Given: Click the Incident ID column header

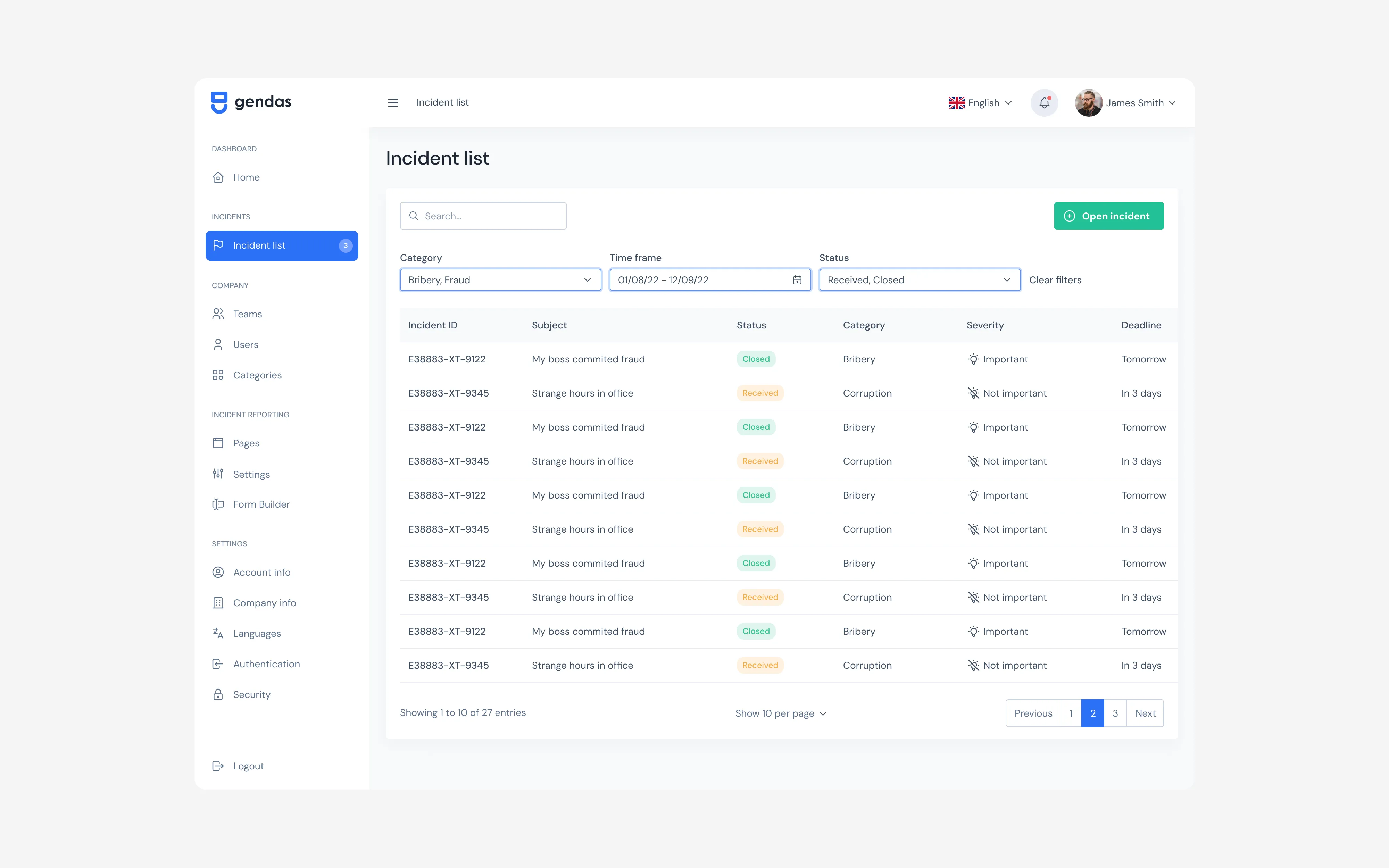Looking at the screenshot, I should 433,325.
